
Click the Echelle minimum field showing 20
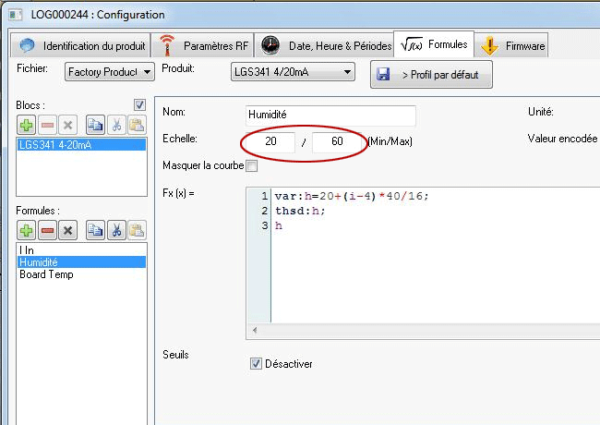click(x=271, y=142)
